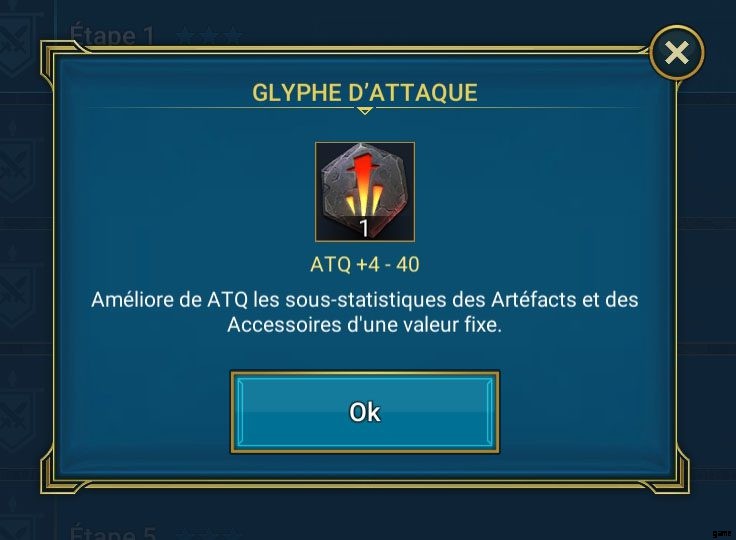
Task: Select the dimmed Étape 5 stage label
Action: pyautogui.click(x=113, y=532)
